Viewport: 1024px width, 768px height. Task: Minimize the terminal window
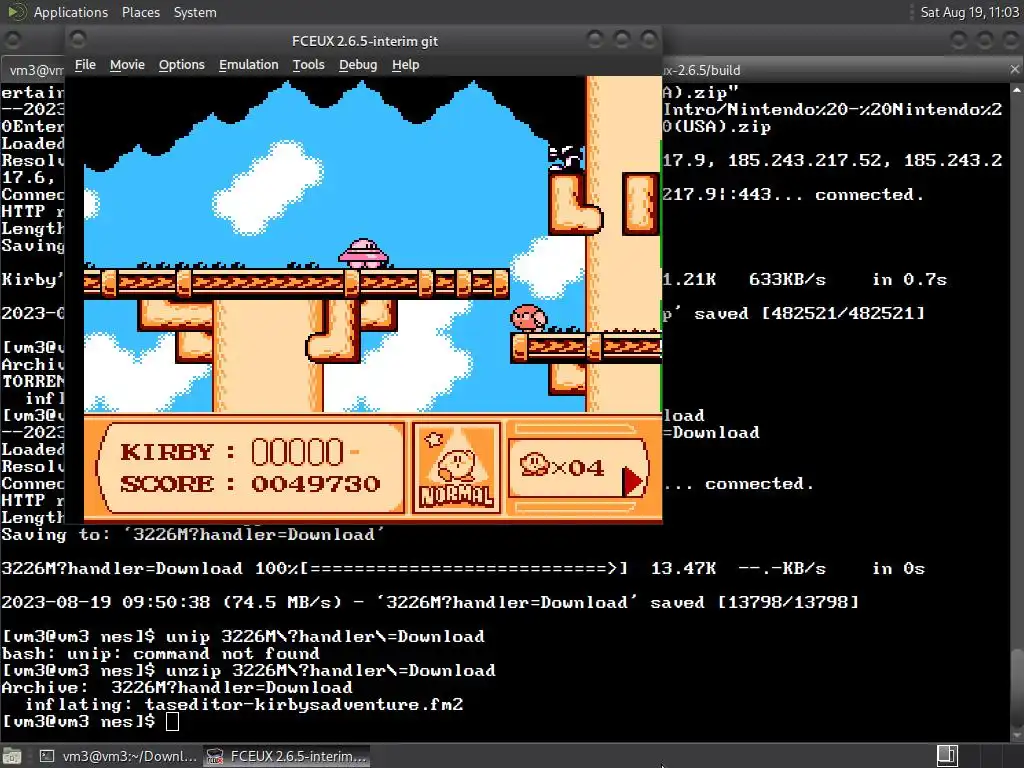coord(958,40)
